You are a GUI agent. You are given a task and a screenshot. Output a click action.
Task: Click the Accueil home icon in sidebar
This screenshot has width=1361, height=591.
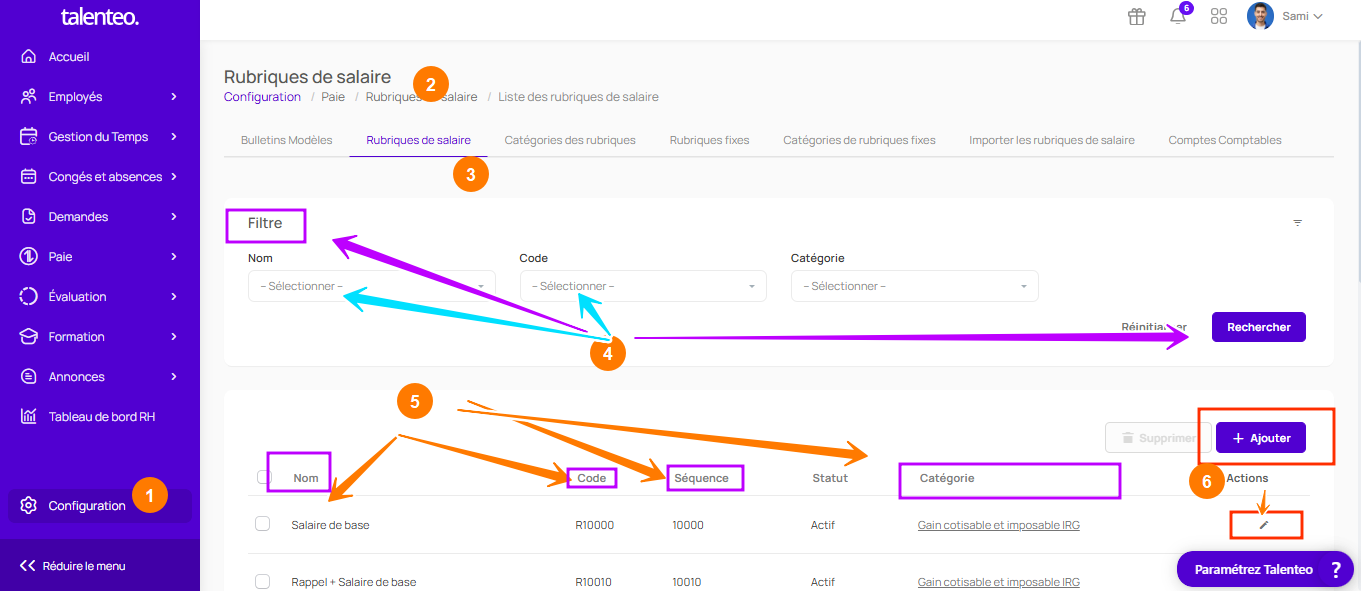pyautogui.click(x=29, y=57)
